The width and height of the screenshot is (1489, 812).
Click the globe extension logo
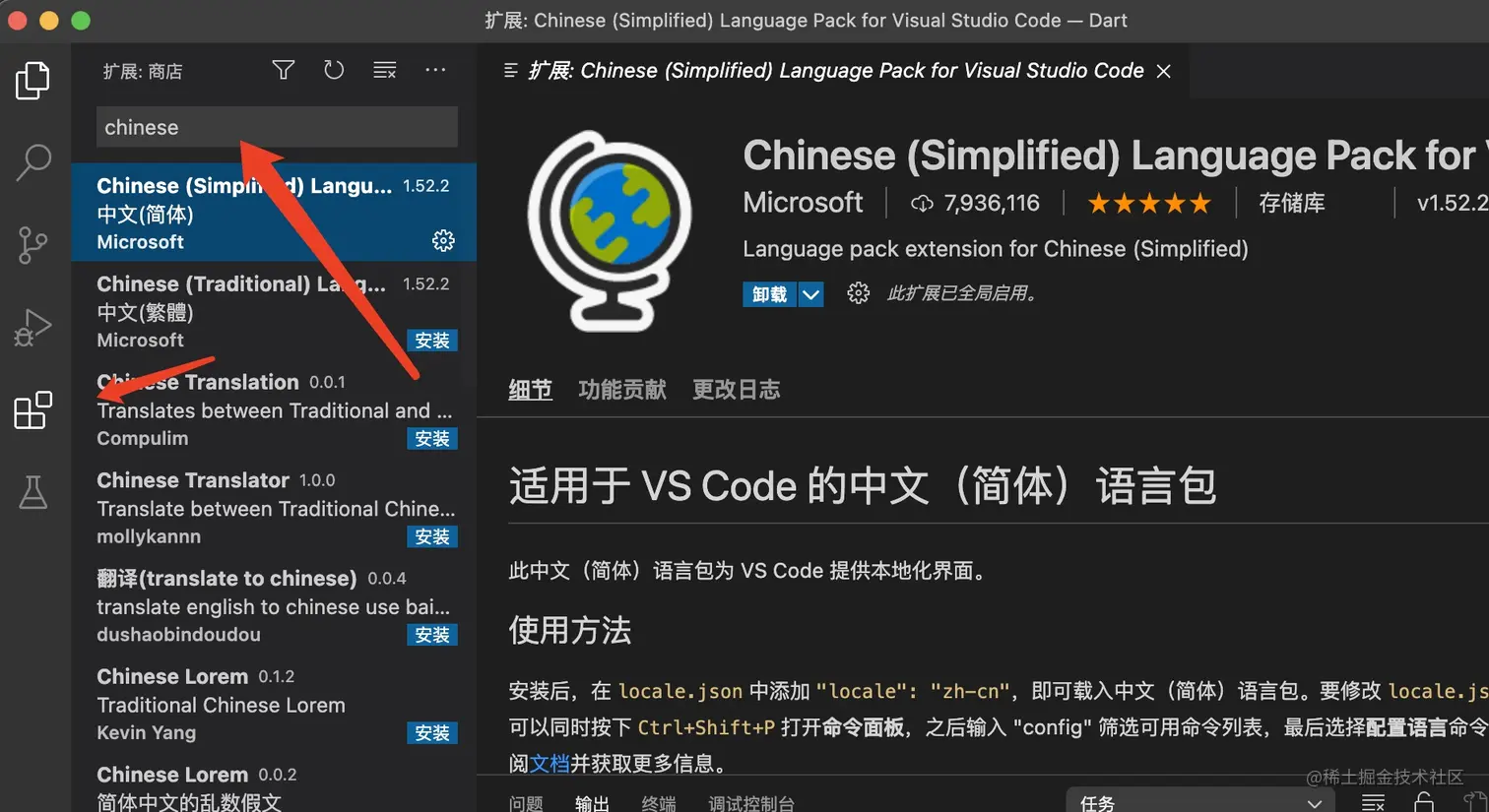[611, 230]
